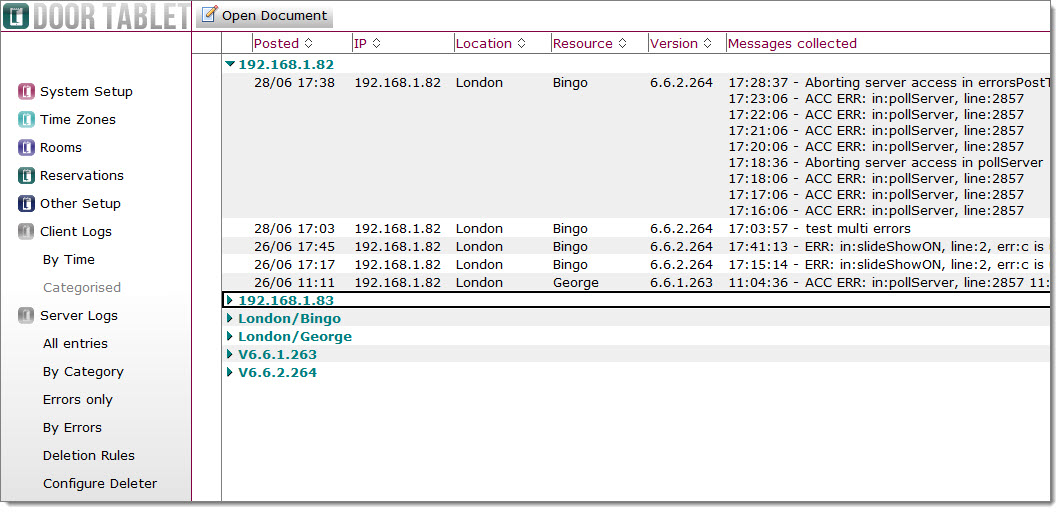
Task: Click the System Setup sidebar icon
Action: (26, 91)
